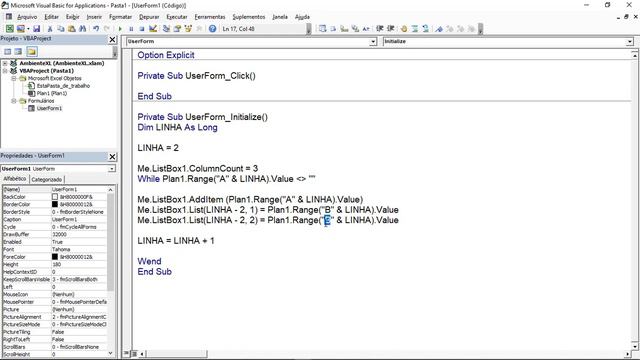Comment the selected block icon
The width and height of the screenshot is (640, 360).
(415, 29)
